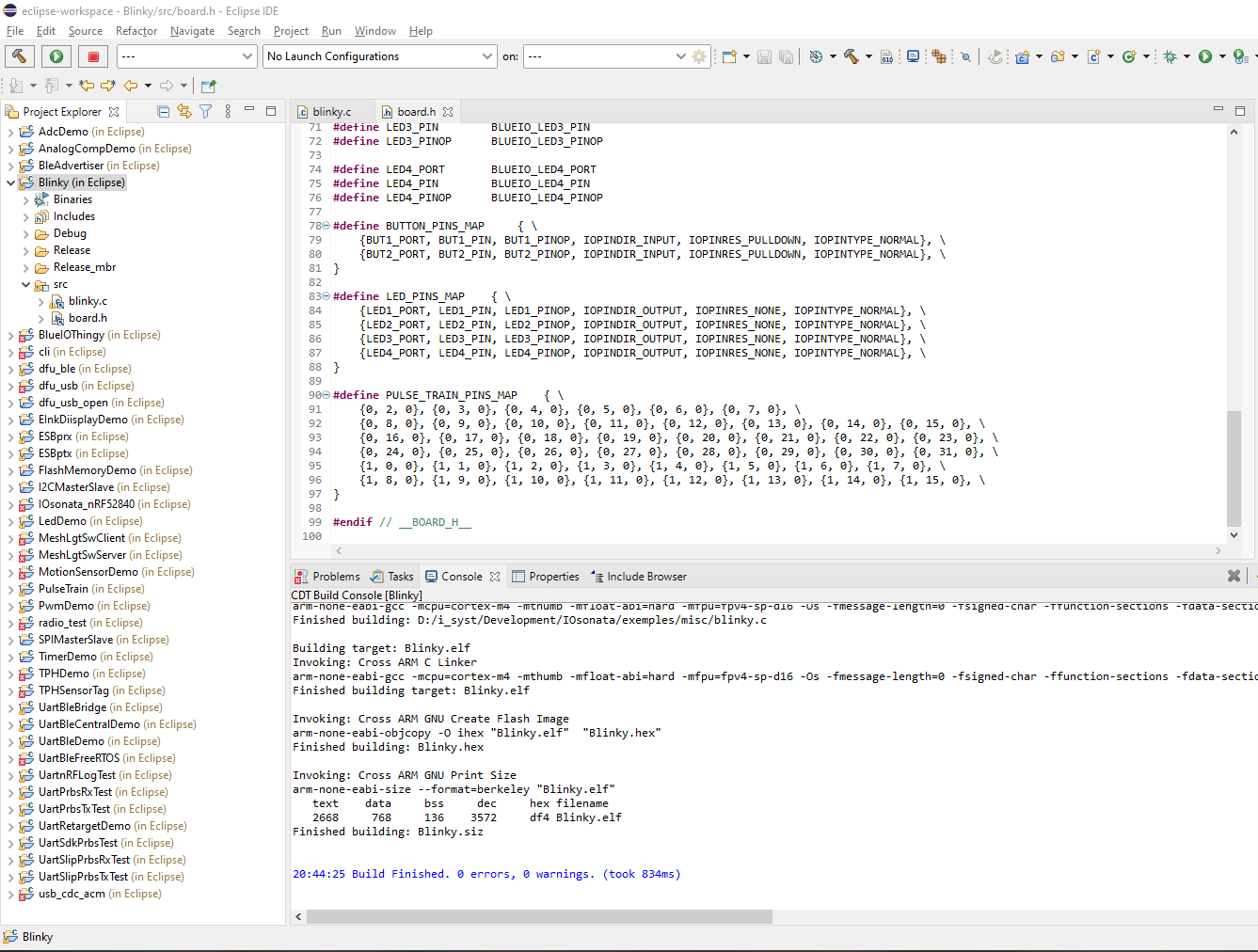Toggle Skip All Breakpoints icon

965,56
